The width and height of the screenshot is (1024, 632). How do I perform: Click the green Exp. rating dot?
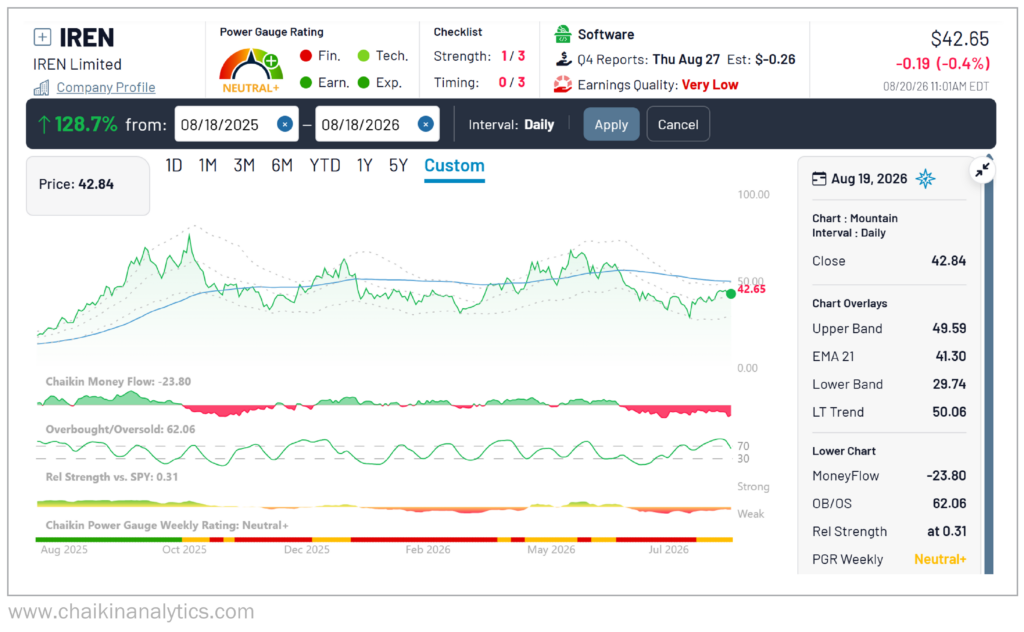click(x=364, y=82)
